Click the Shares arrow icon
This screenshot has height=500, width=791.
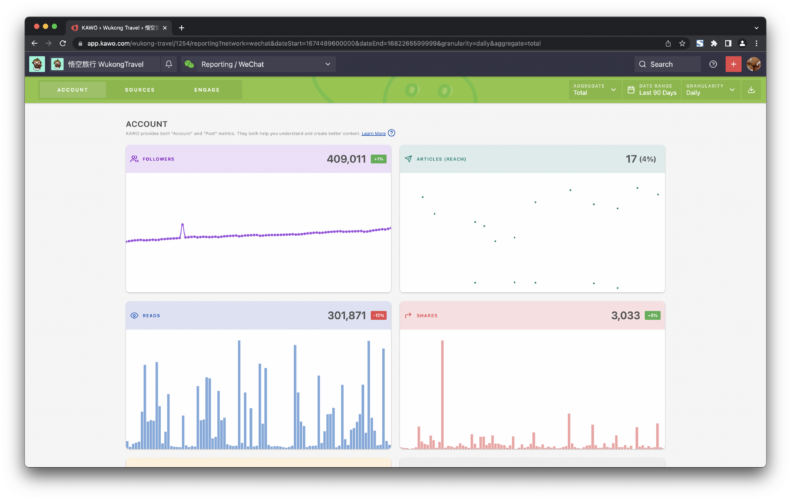pos(408,315)
